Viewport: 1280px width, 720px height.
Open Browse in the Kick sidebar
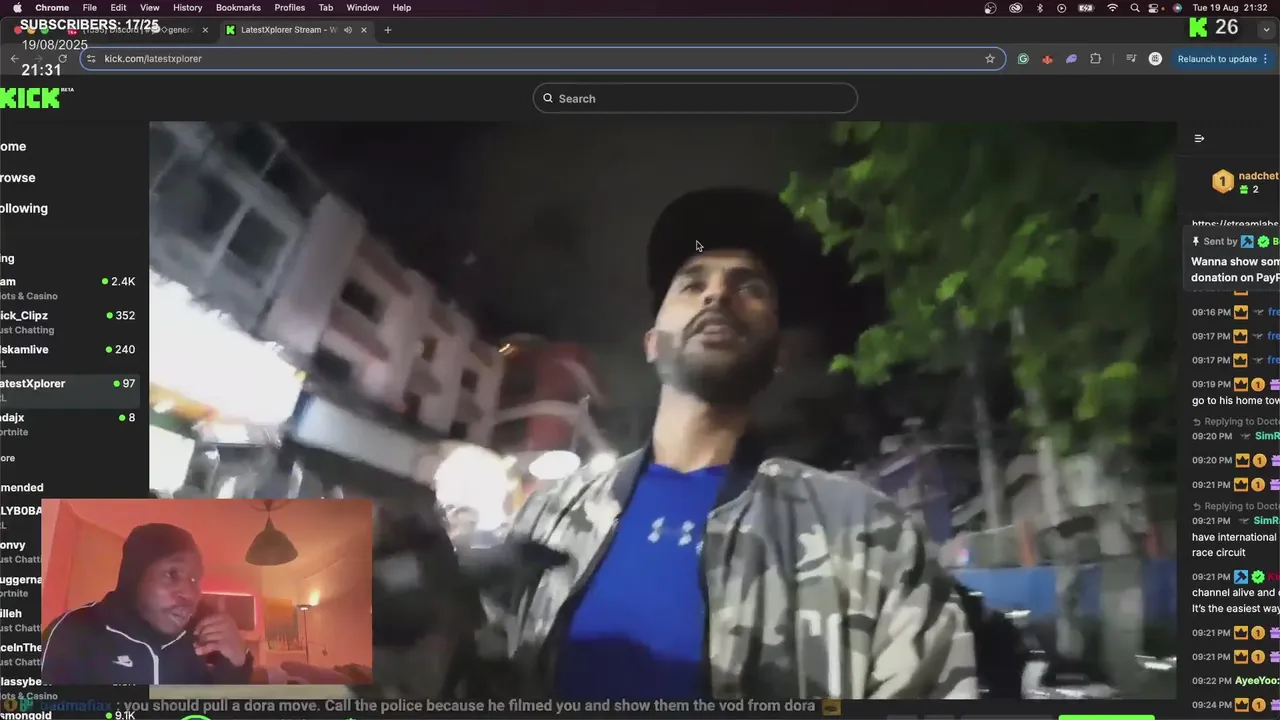(17, 177)
